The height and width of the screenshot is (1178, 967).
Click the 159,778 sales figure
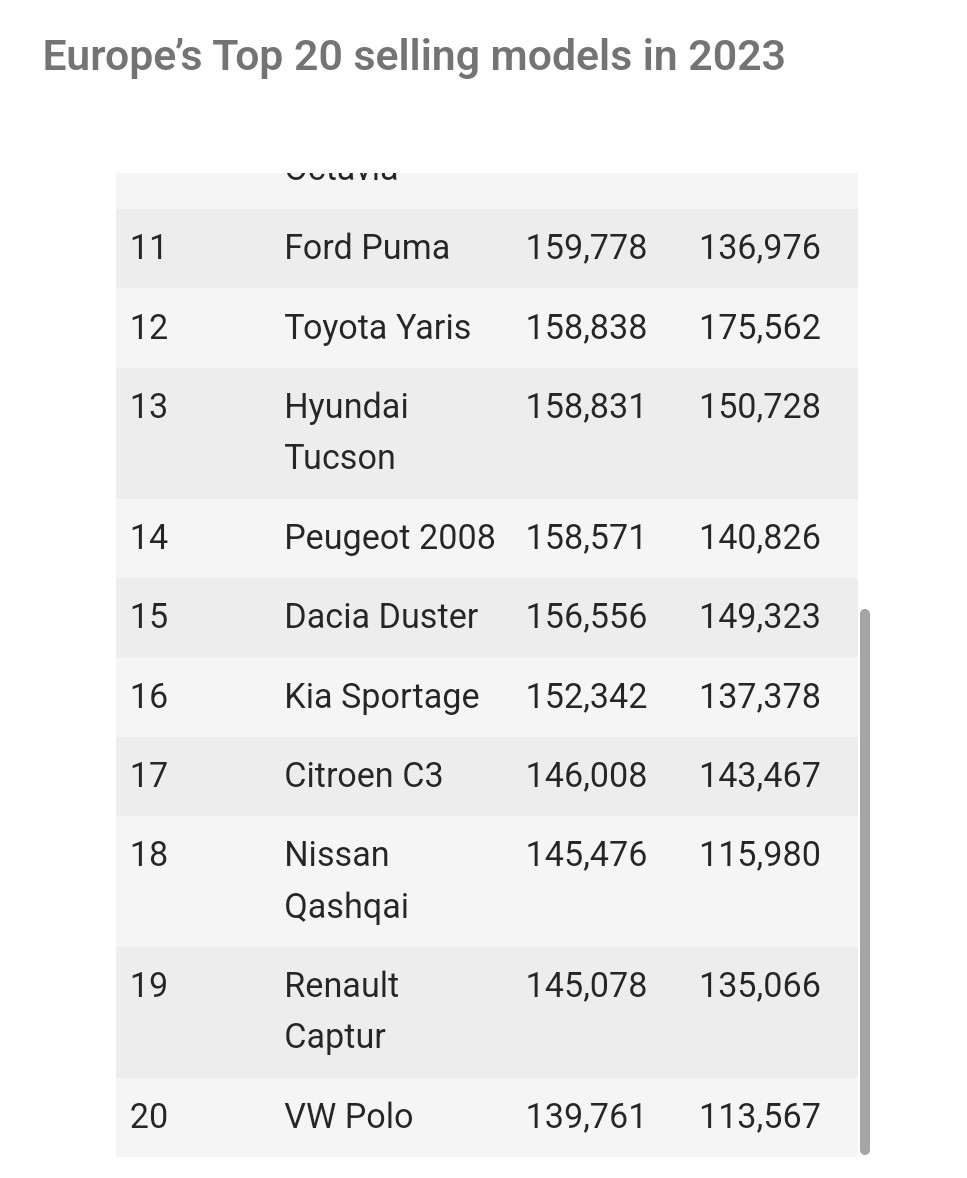(586, 247)
